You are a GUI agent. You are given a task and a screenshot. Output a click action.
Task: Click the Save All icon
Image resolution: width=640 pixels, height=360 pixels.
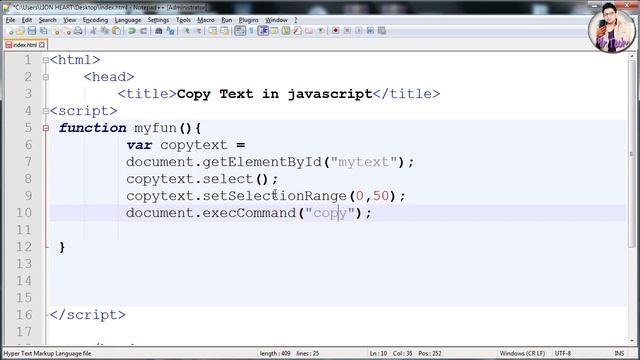point(43,31)
